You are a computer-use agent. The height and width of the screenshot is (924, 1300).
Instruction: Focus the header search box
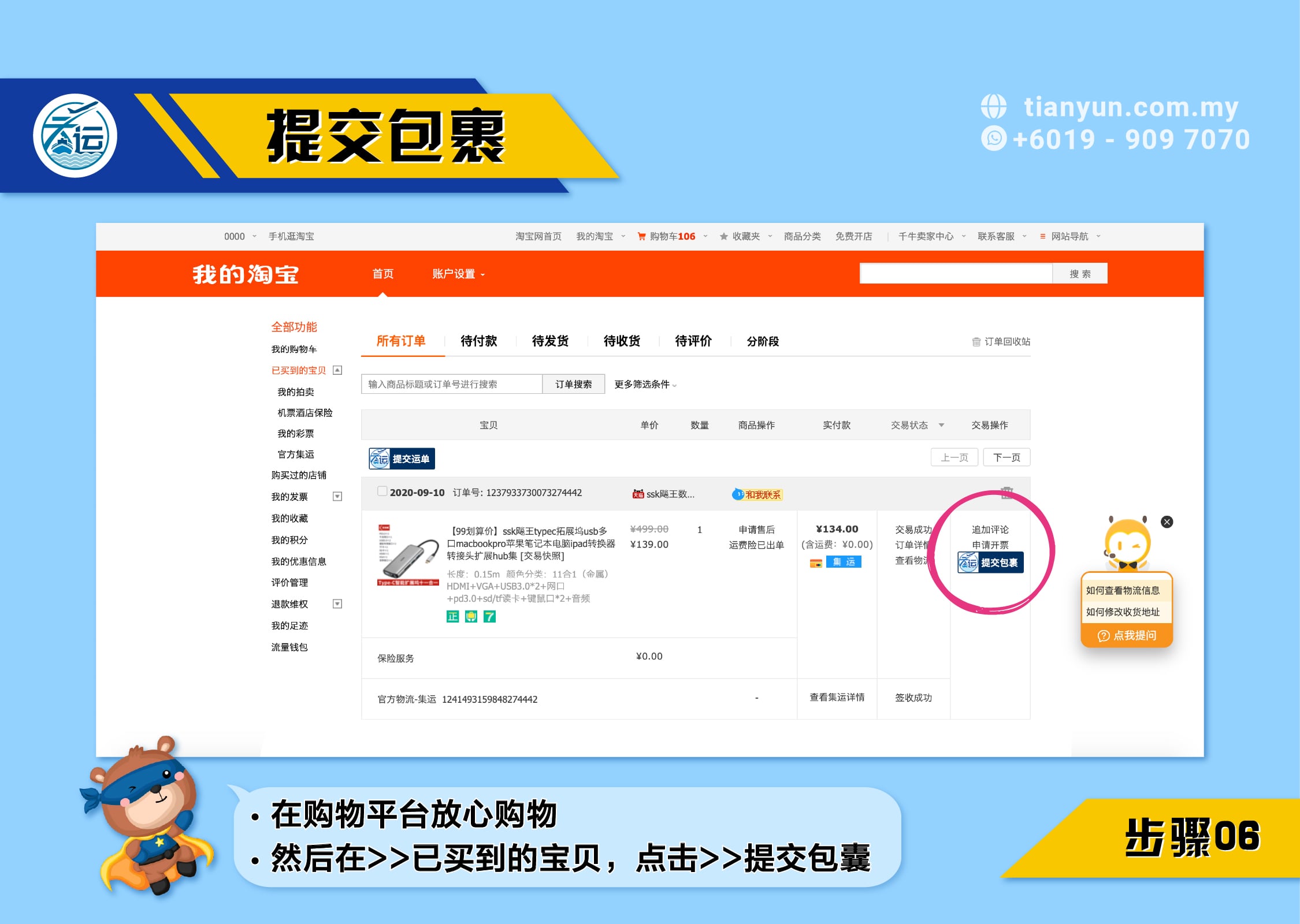[x=956, y=274]
